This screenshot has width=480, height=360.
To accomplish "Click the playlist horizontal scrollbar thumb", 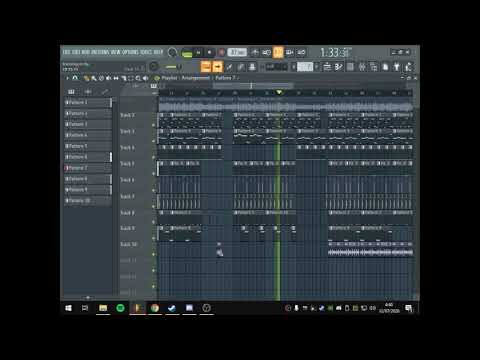I will pyautogui.click(x=253, y=86).
